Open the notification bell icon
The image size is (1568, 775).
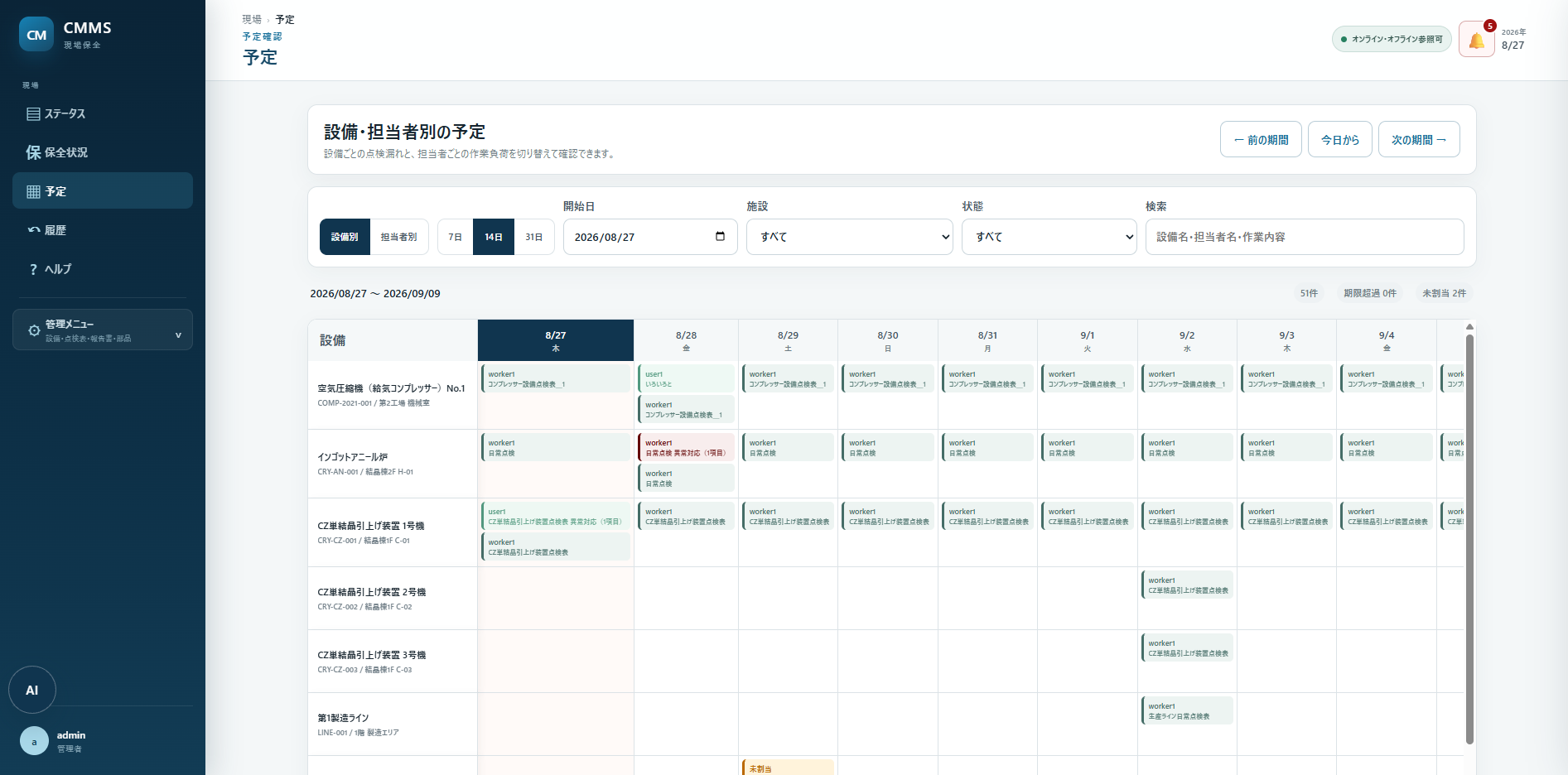point(1476,39)
